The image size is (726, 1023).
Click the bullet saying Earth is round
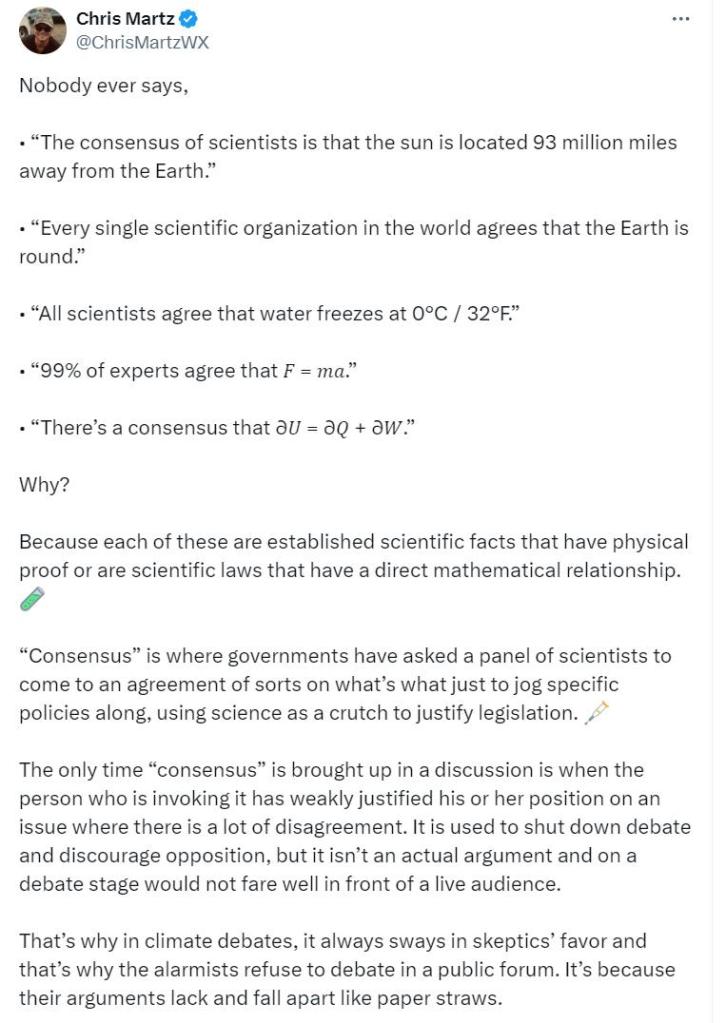click(x=354, y=241)
